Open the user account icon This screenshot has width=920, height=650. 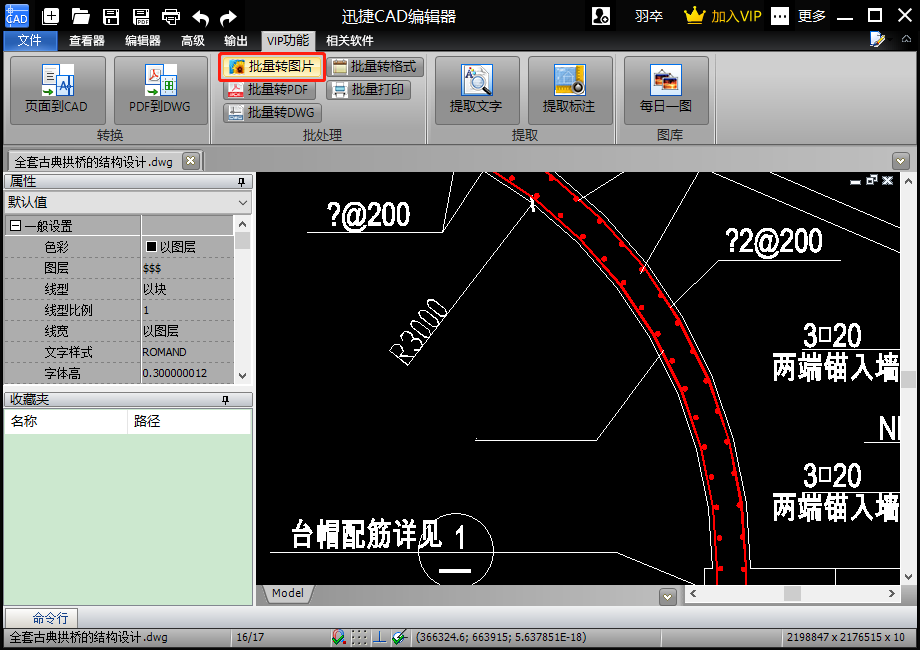(x=601, y=16)
